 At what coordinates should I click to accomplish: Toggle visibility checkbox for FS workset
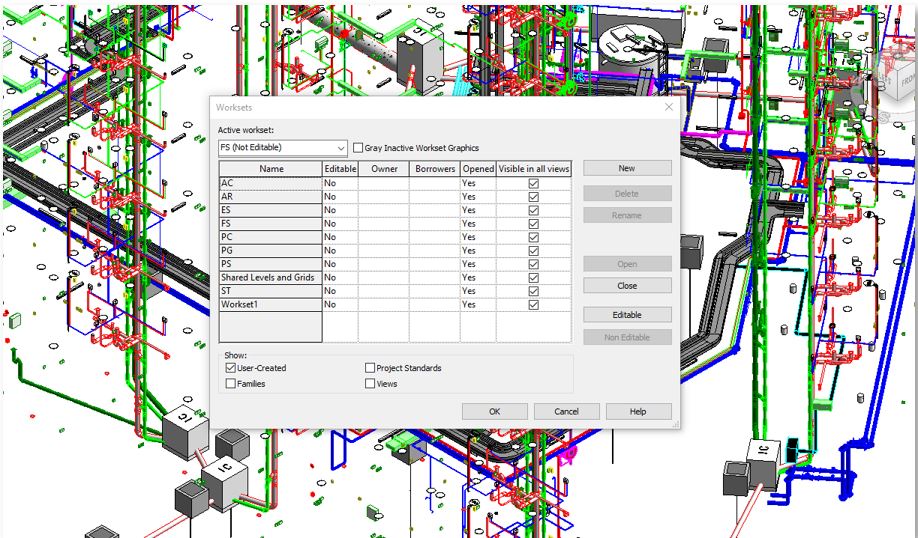(x=533, y=224)
